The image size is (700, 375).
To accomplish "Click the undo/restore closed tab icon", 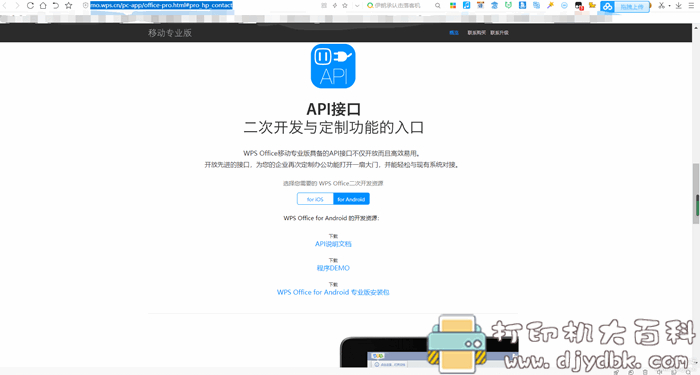I will 55,5.
